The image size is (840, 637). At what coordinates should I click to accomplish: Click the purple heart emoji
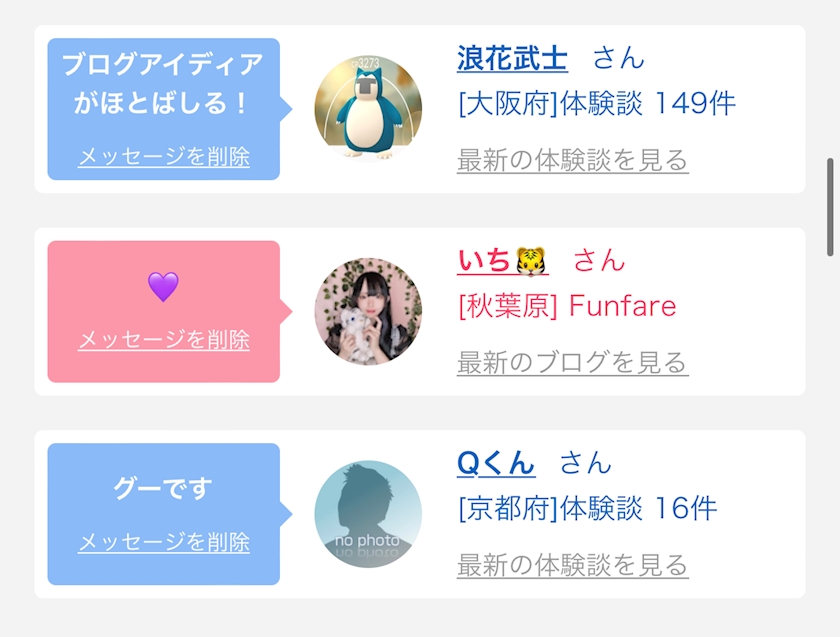163,287
